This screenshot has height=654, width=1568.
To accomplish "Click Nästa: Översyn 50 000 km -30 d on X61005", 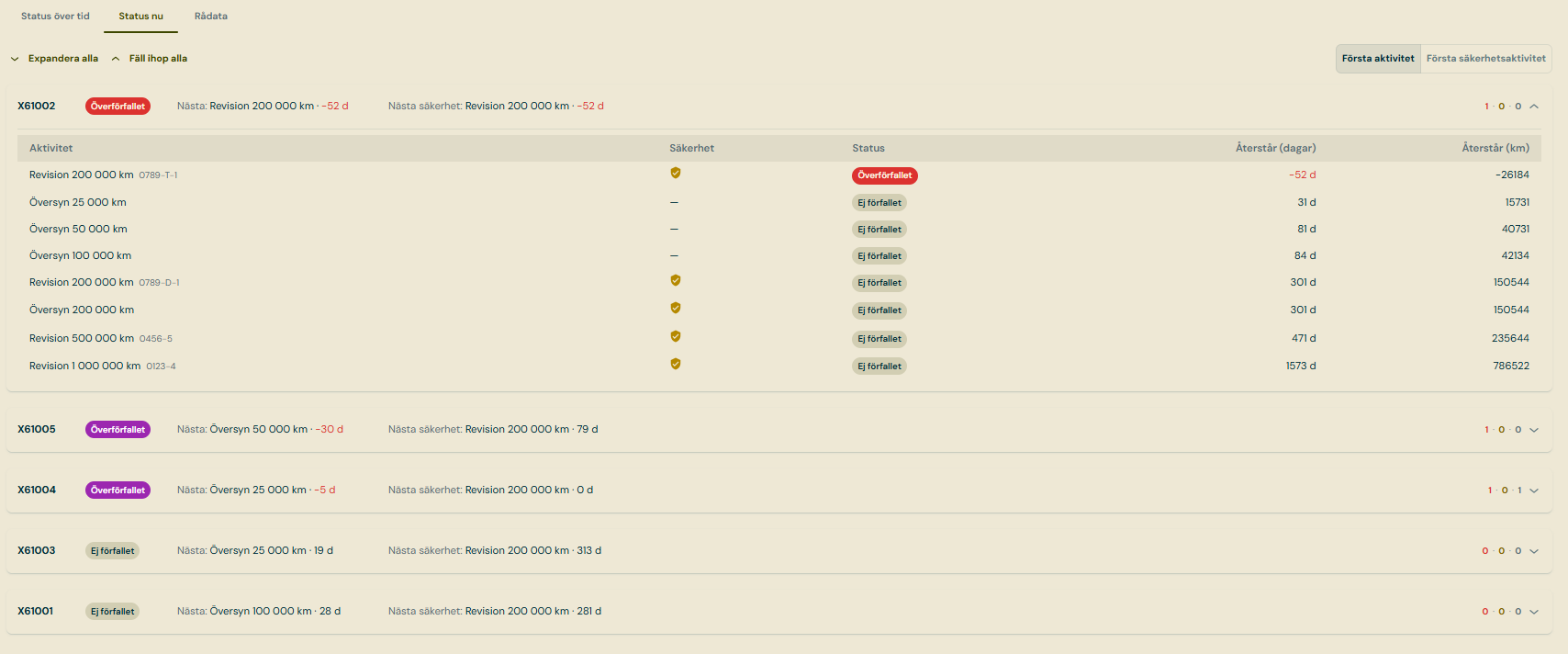I will point(260,429).
